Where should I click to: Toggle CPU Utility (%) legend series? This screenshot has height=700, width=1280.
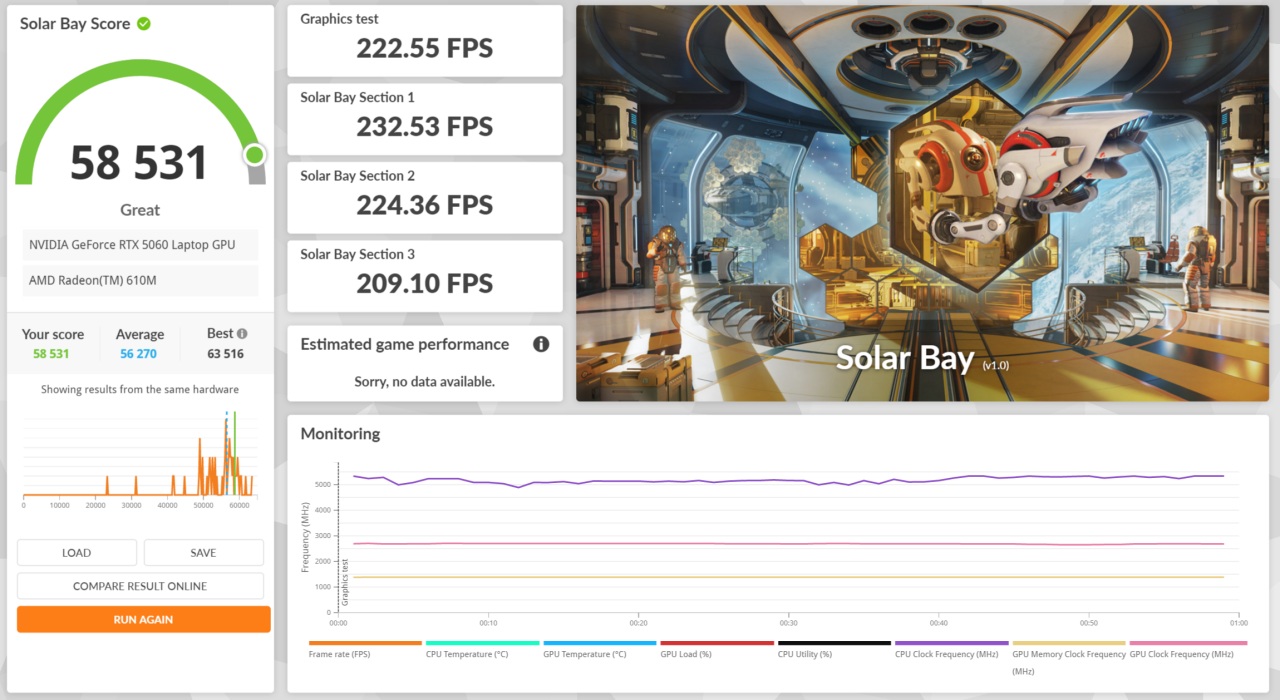click(x=833, y=649)
